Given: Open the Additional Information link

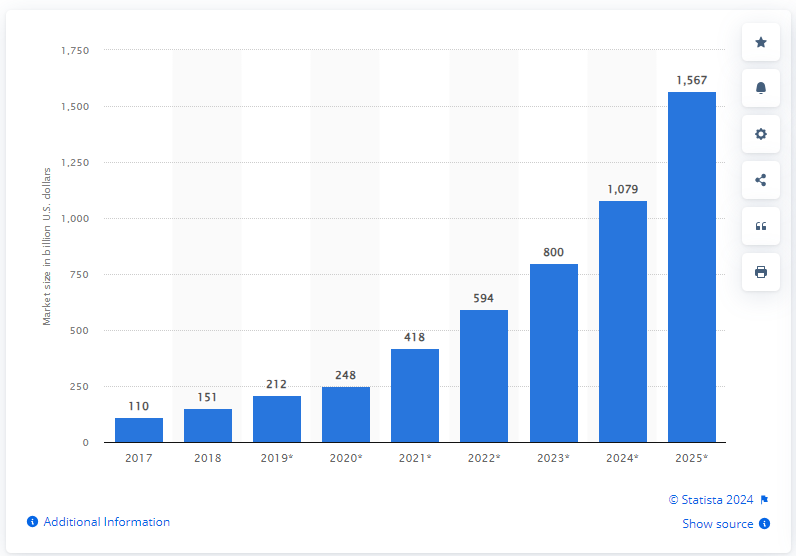Looking at the screenshot, I should pyautogui.click(x=107, y=521).
